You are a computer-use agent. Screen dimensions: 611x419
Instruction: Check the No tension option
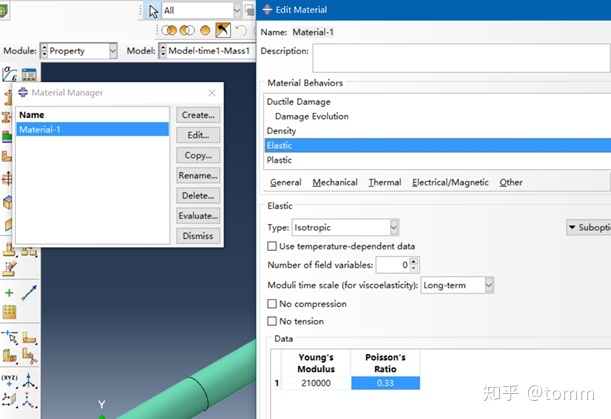272,321
